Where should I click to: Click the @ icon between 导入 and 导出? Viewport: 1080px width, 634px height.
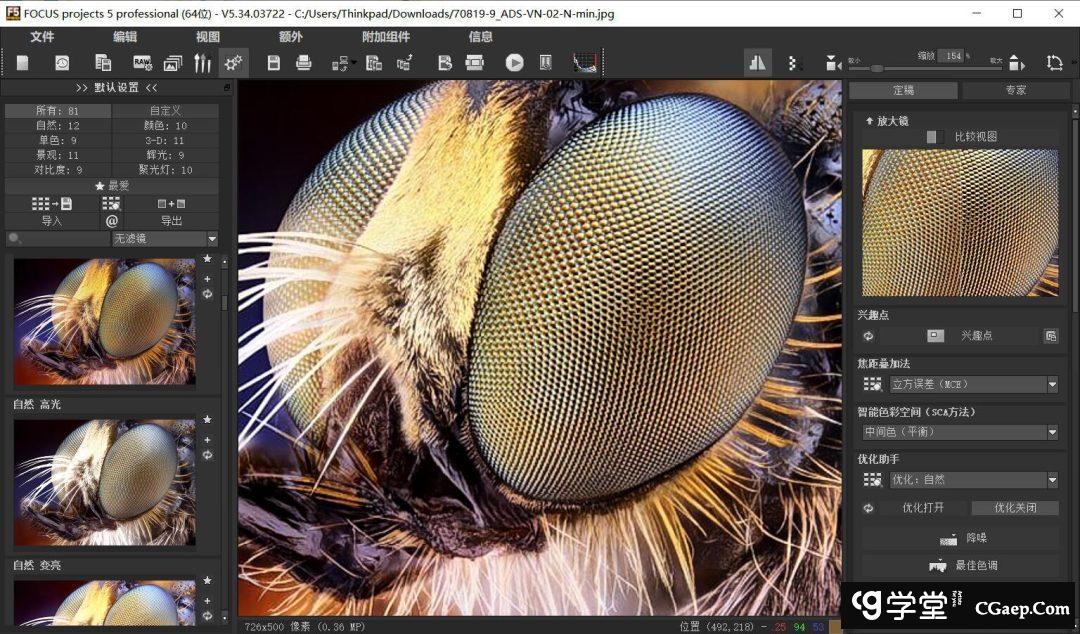111,221
